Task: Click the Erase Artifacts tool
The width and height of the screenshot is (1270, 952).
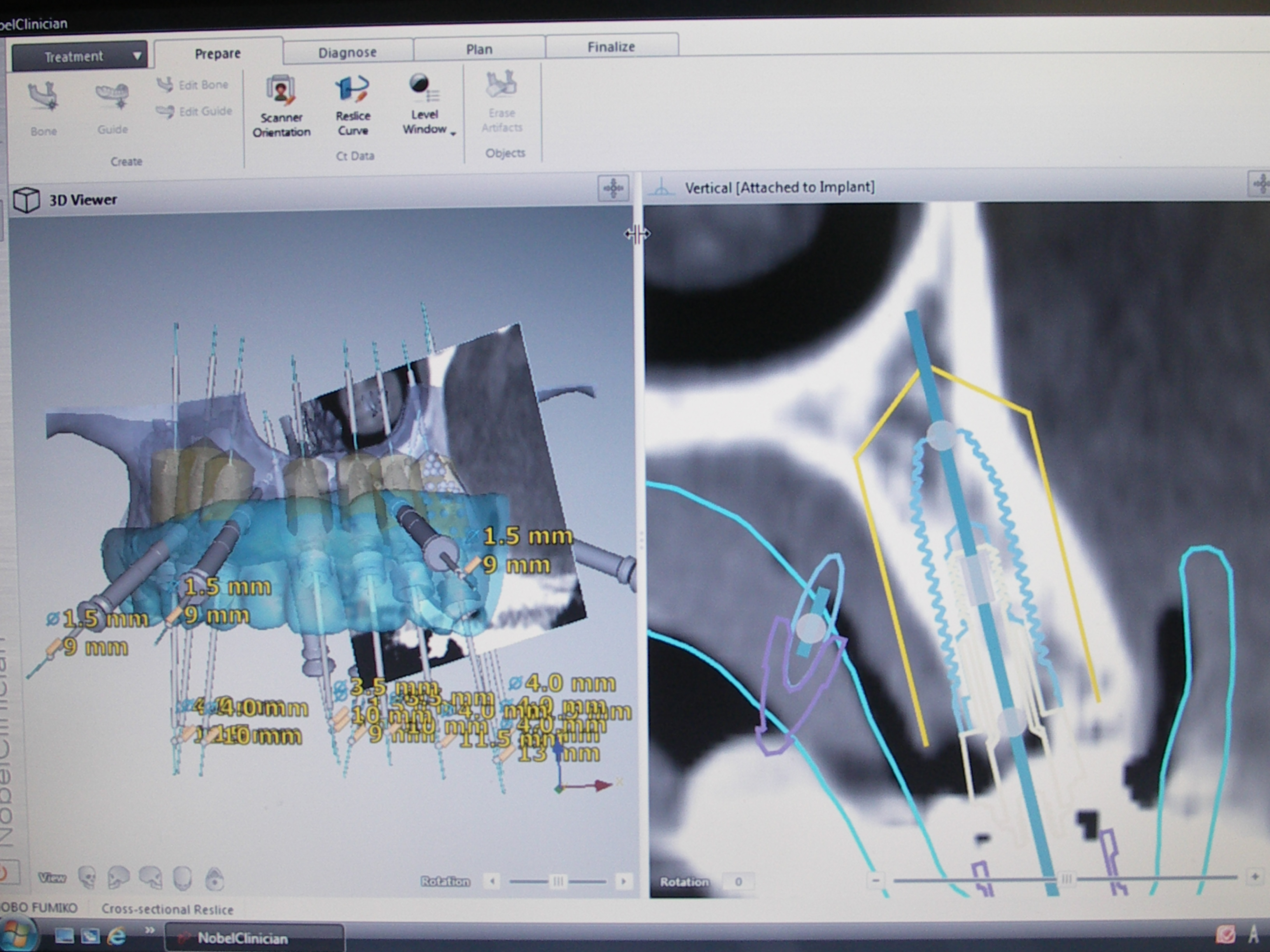Action: click(502, 102)
